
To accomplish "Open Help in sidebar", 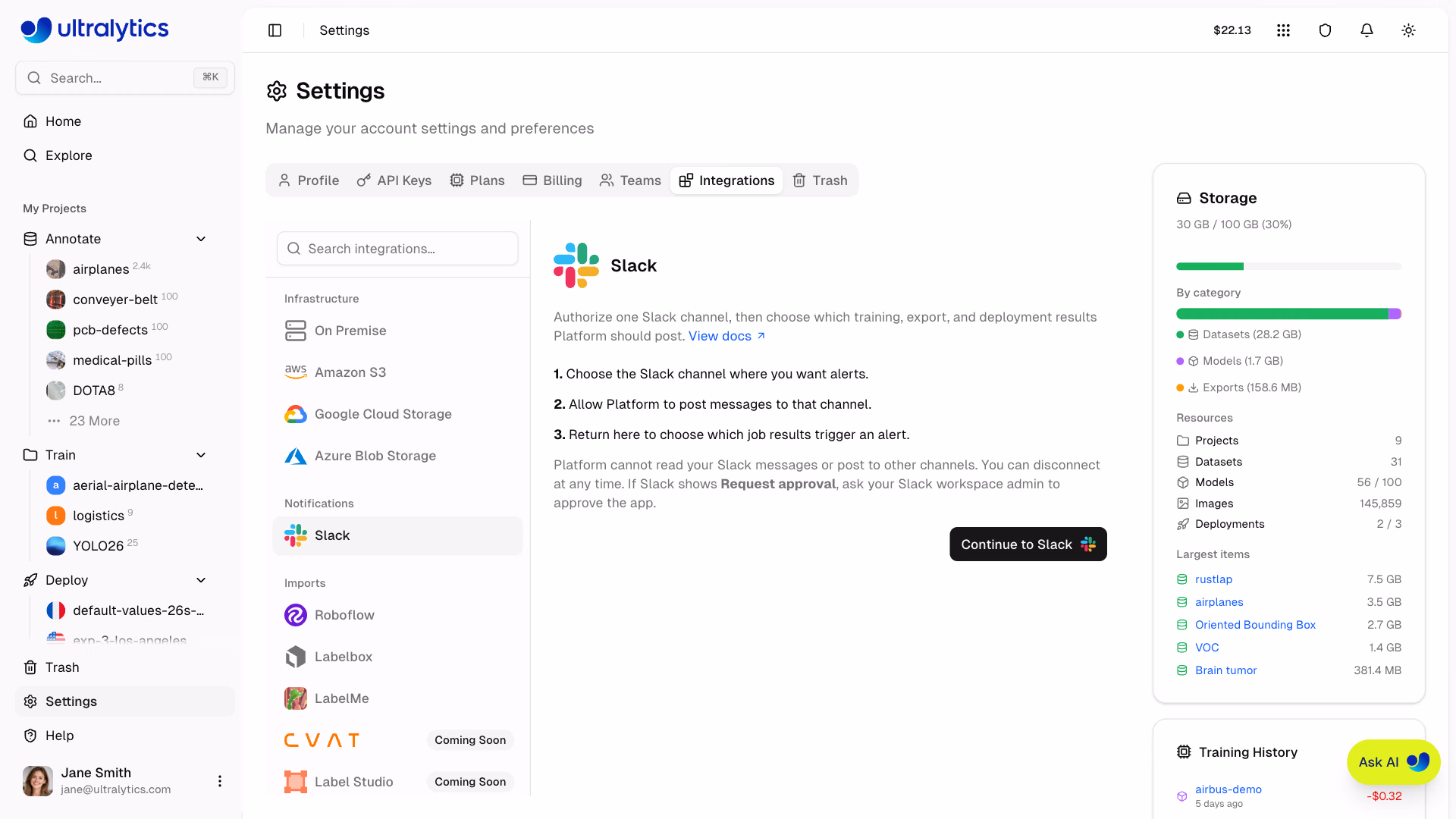I will [x=125, y=736].
